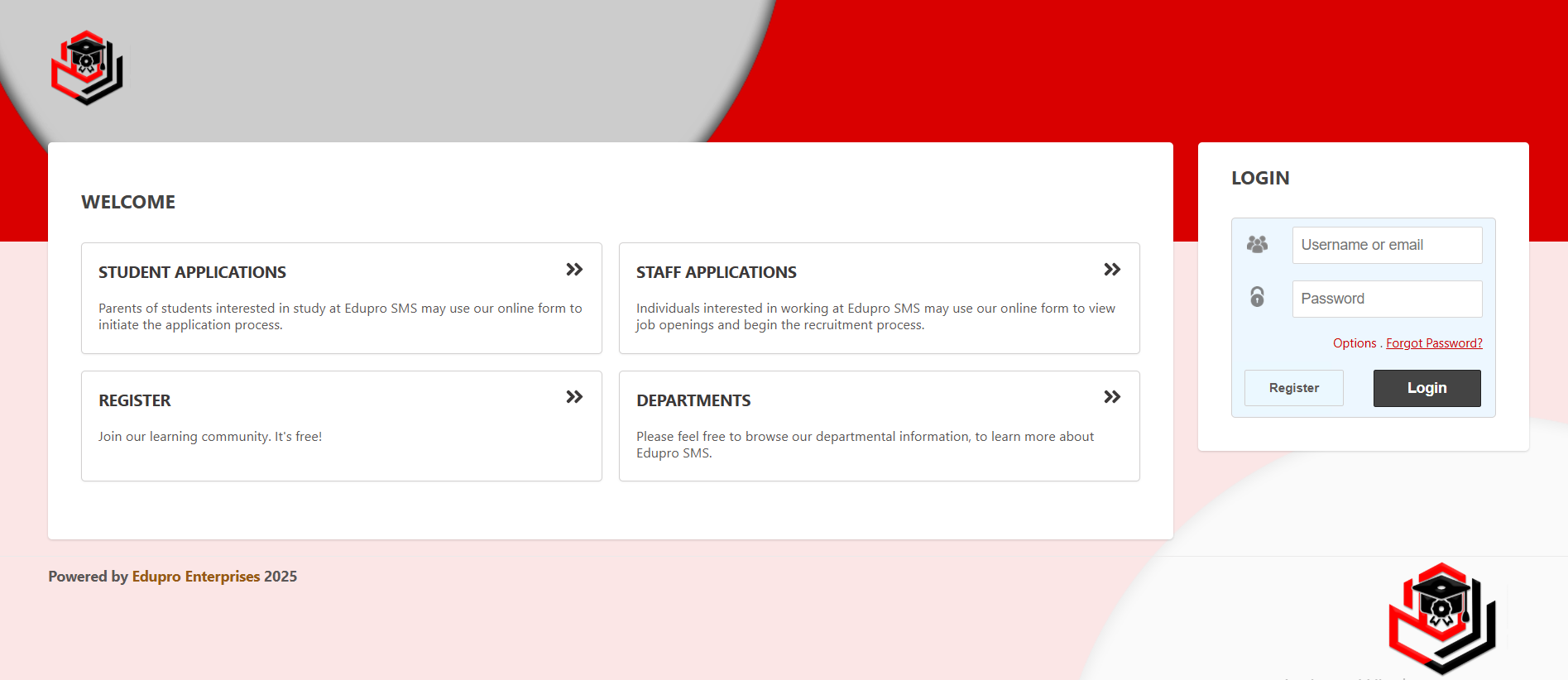Click the users icon beside the username field

[1257, 245]
